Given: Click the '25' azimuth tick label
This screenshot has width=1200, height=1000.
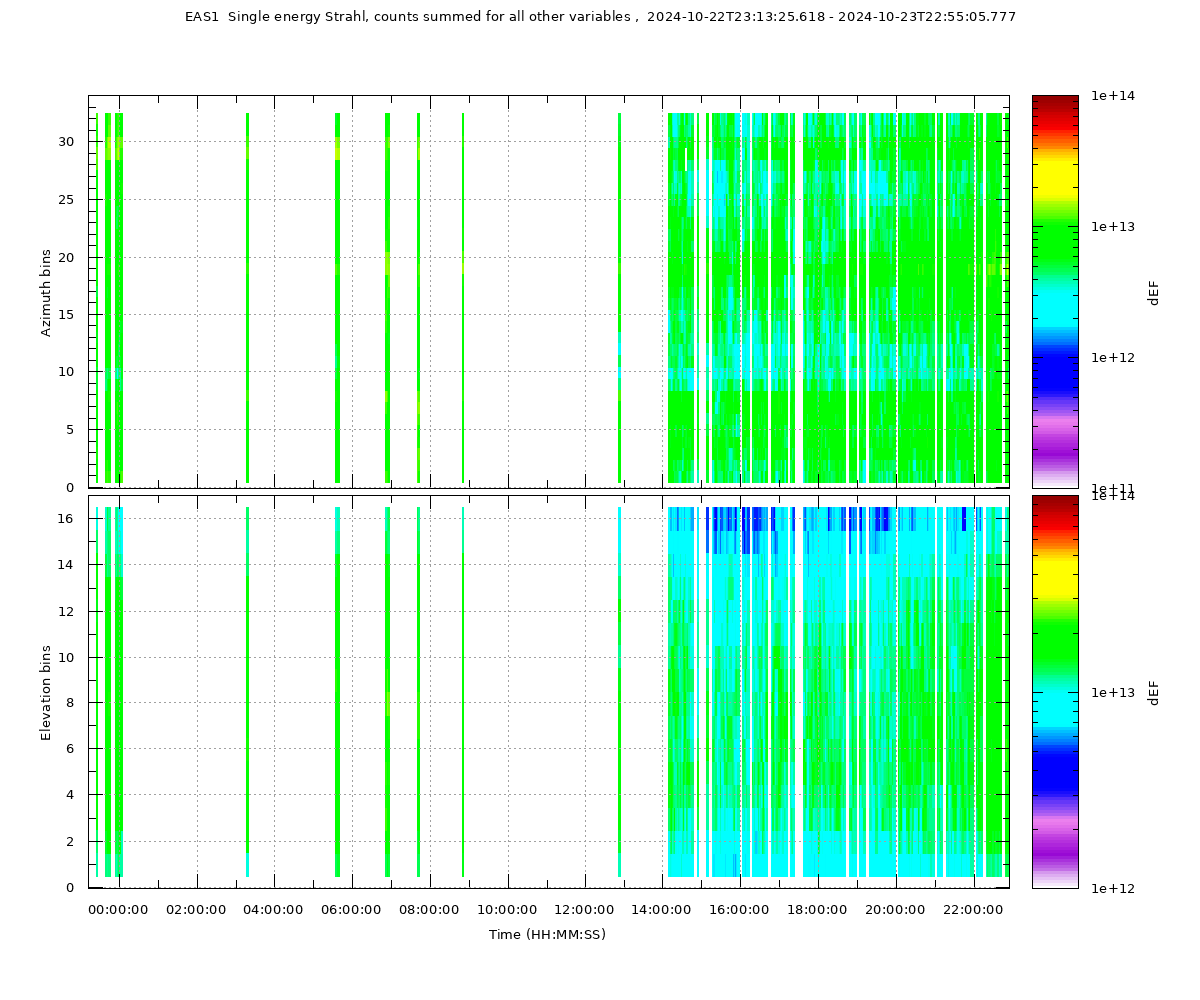Looking at the screenshot, I should [x=66, y=199].
